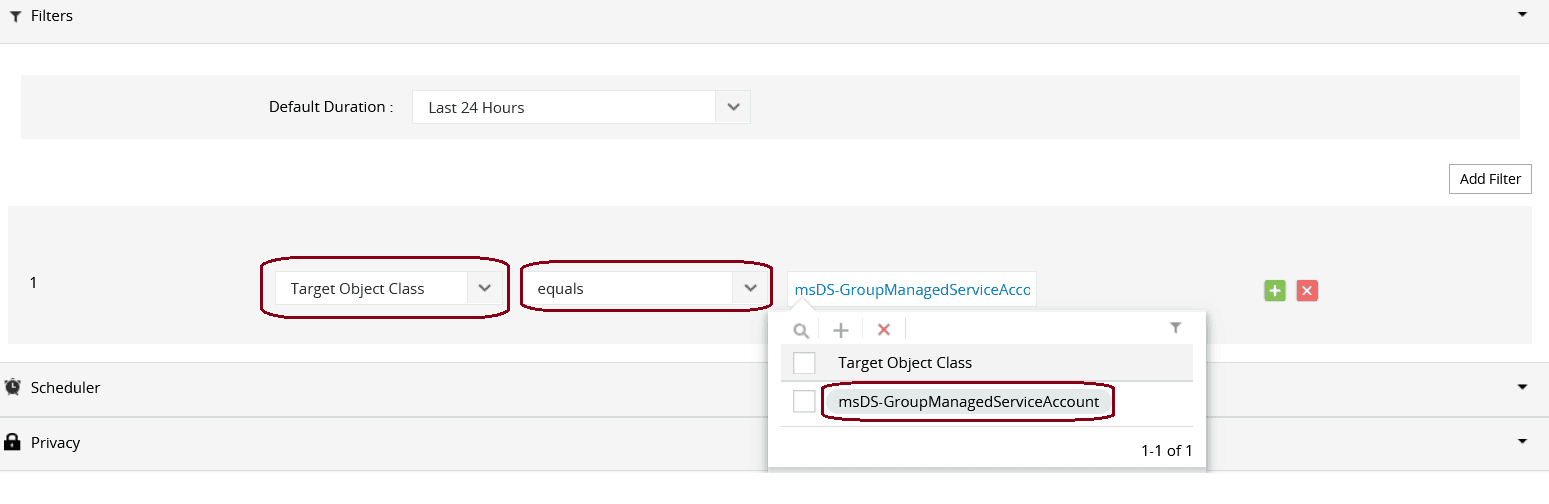The height and width of the screenshot is (504, 1549).
Task: Click the funnel filter icon in popup
Action: point(1176,328)
